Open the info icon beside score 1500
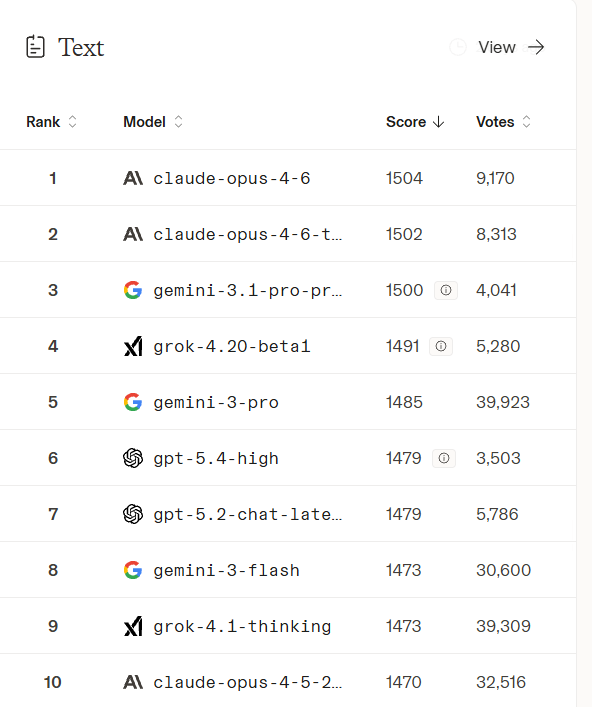The width and height of the screenshot is (592, 707). coord(446,290)
